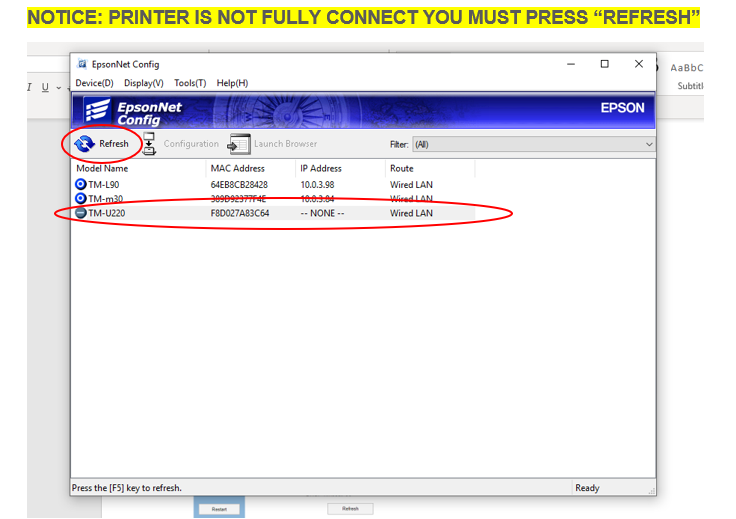Viewport: 736px width, 519px height.
Task: Open the Tools(T) menu
Action: (x=190, y=83)
